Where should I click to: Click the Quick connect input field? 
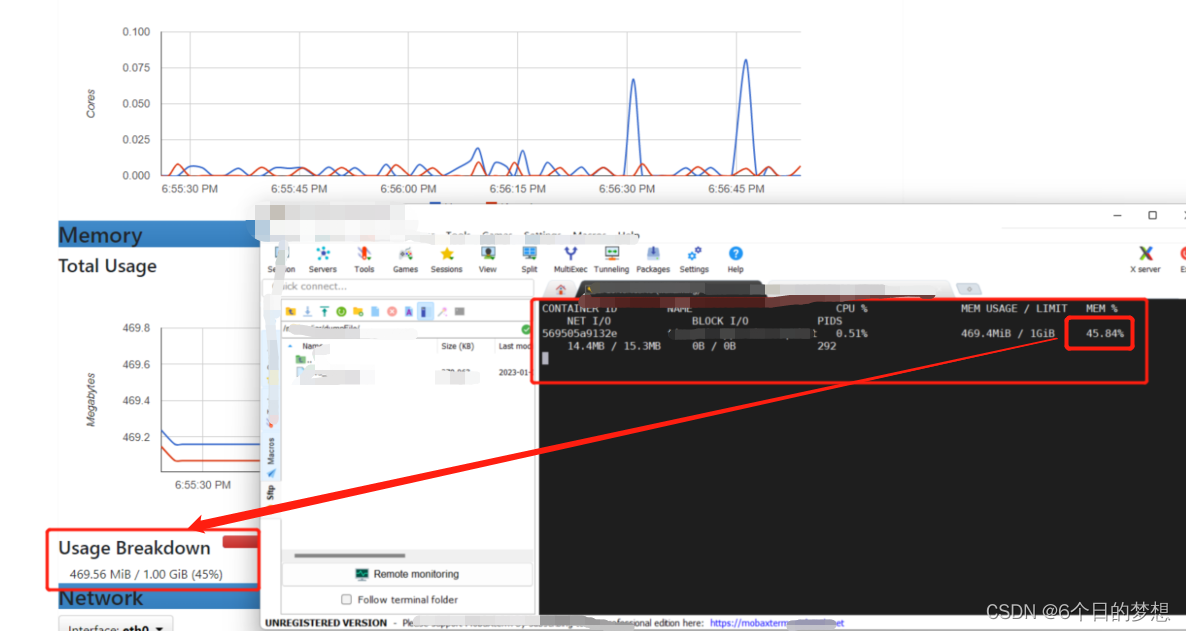(x=399, y=287)
